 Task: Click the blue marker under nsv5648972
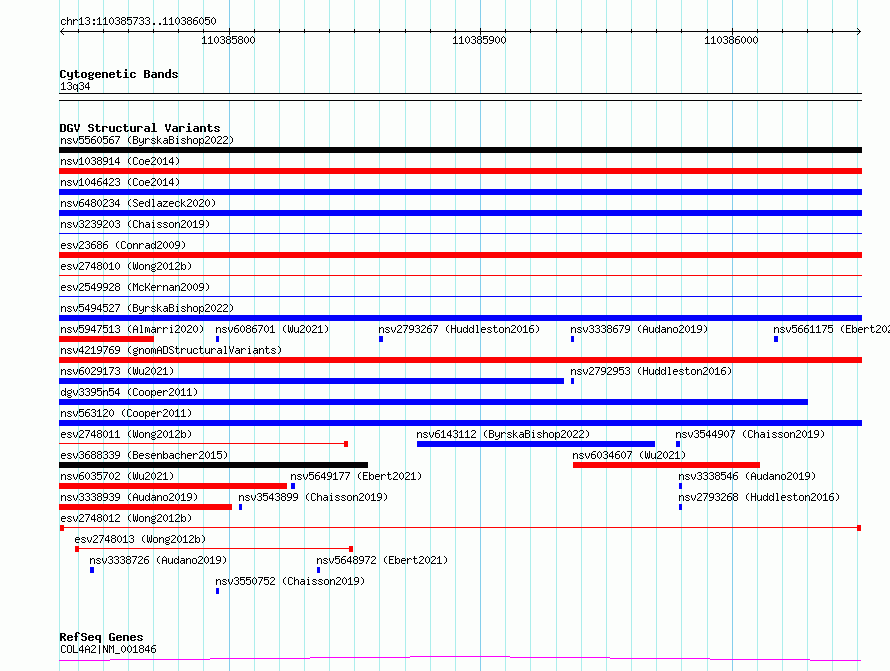(318, 570)
